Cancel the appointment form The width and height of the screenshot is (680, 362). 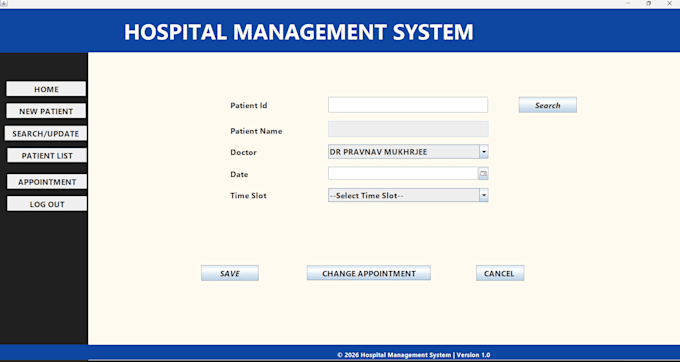pos(500,273)
